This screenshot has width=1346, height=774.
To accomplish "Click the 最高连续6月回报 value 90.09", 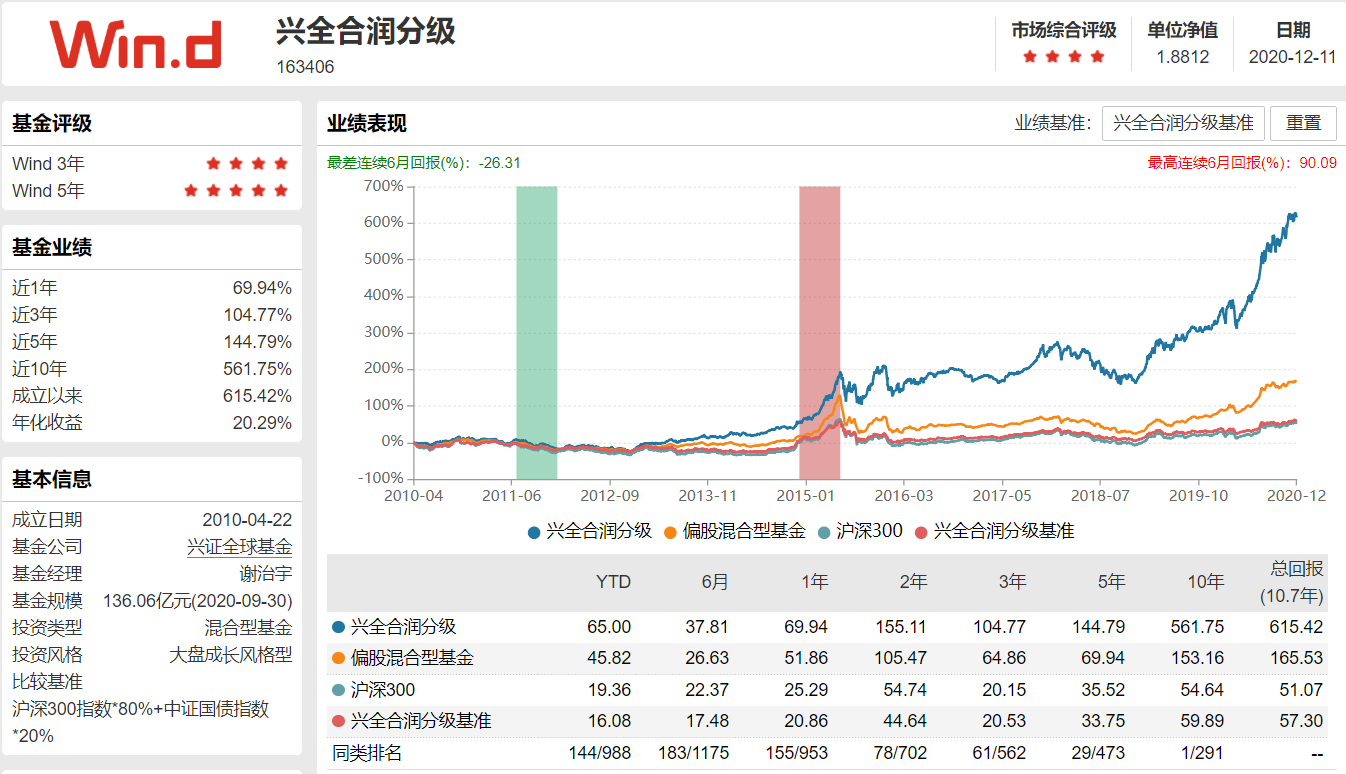I will [x=1318, y=163].
